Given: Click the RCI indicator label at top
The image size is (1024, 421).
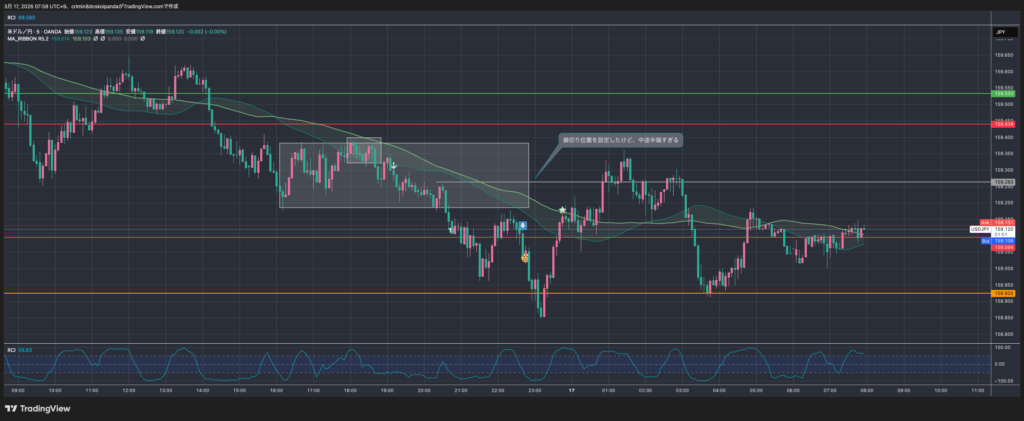Looking at the screenshot, I should pyautogui.click(x=9, y=17).
